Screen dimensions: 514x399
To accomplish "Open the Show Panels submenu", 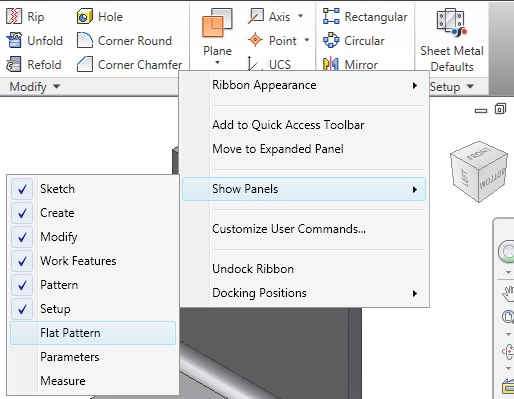I will coord(304,189).
